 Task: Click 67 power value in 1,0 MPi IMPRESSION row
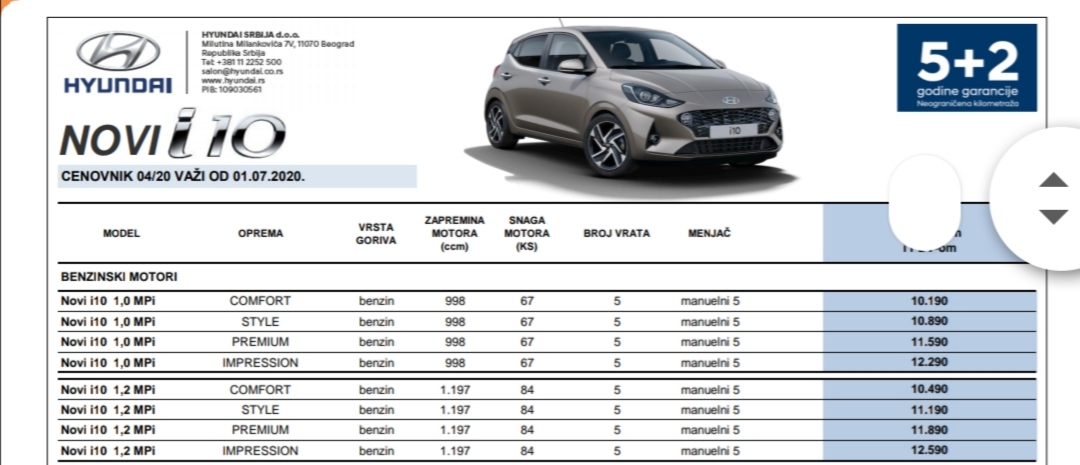(x=527, y=362)
